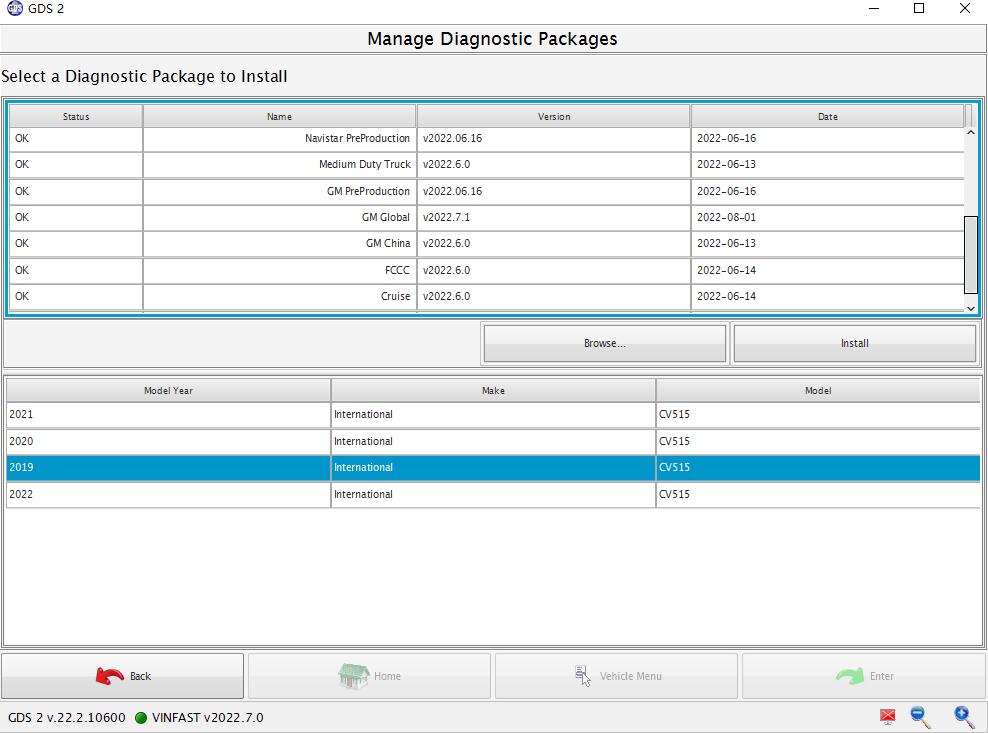The image size is (988, 733).
Task: Select the Navistar PreProduction package row
Action: point(486,139)
